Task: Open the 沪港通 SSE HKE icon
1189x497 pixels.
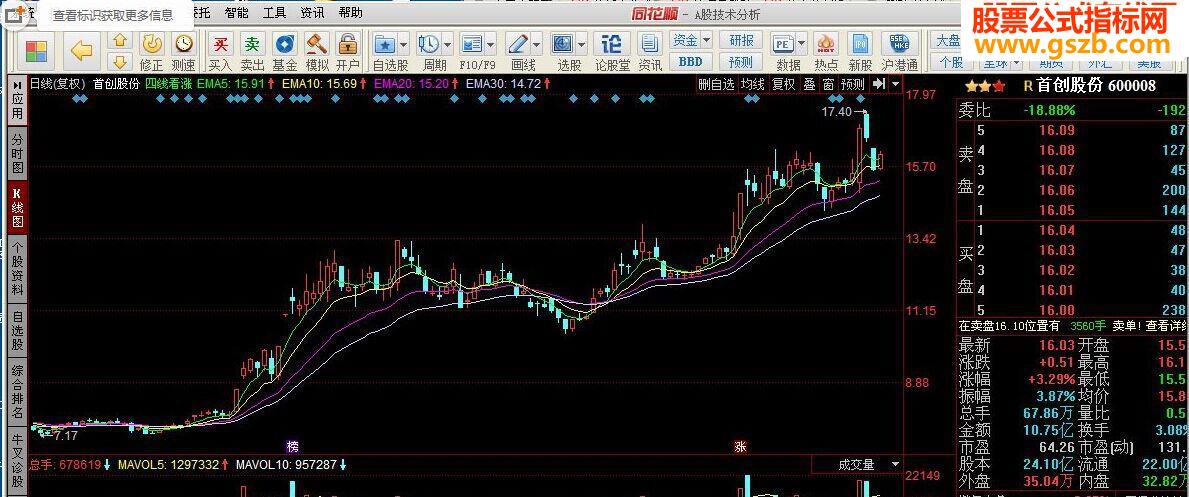Action: click(x=901, y=44)
